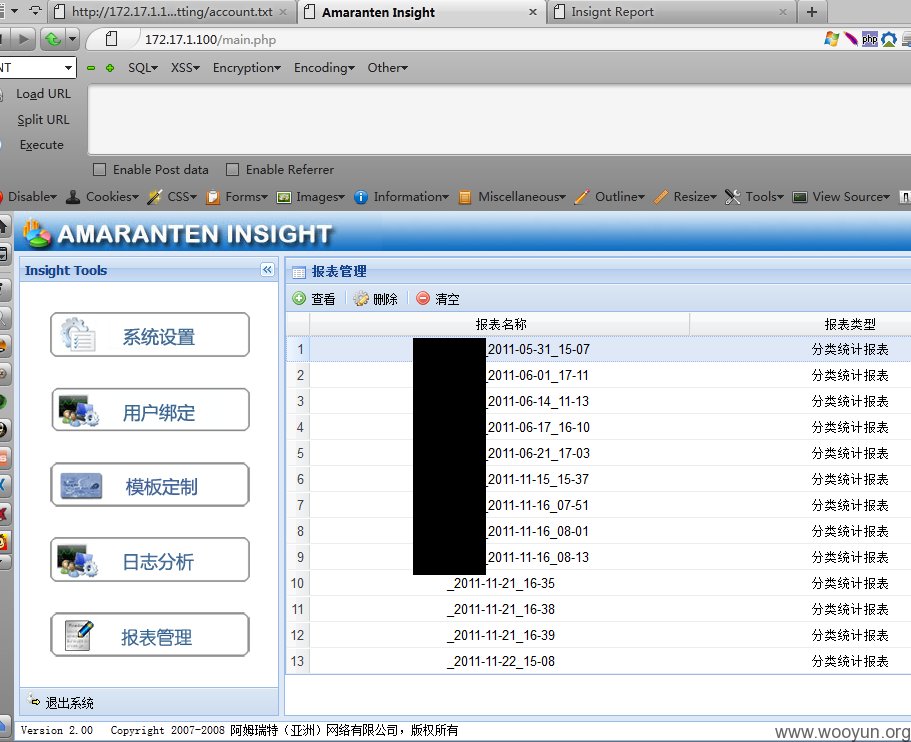The height and width of the screenshot is (742, 911).
Task: Open the Encoding dropdown menu
Action: tap(324, 68)
